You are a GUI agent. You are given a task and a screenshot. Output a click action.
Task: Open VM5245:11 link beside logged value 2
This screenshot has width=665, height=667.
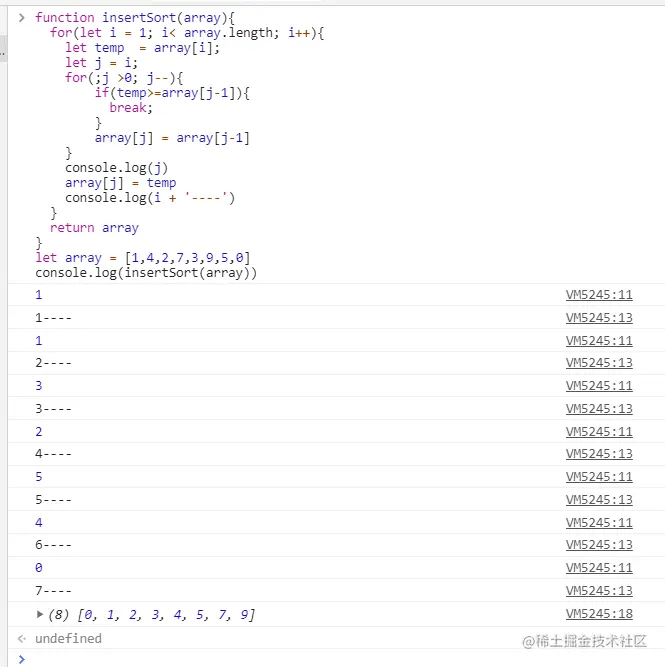(x=599, y=432)
